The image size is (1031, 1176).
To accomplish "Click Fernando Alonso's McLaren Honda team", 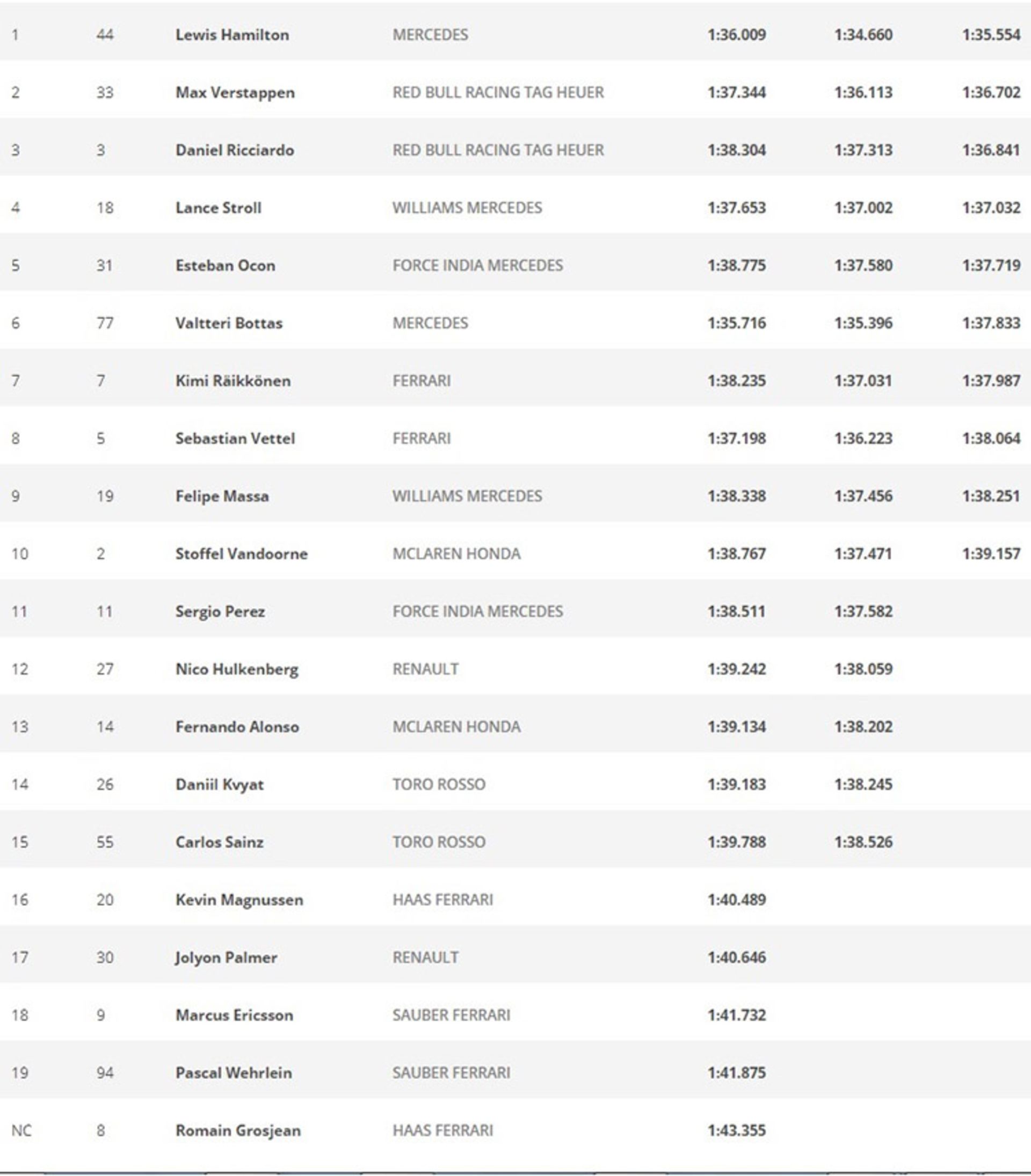I will click(456, 727).
